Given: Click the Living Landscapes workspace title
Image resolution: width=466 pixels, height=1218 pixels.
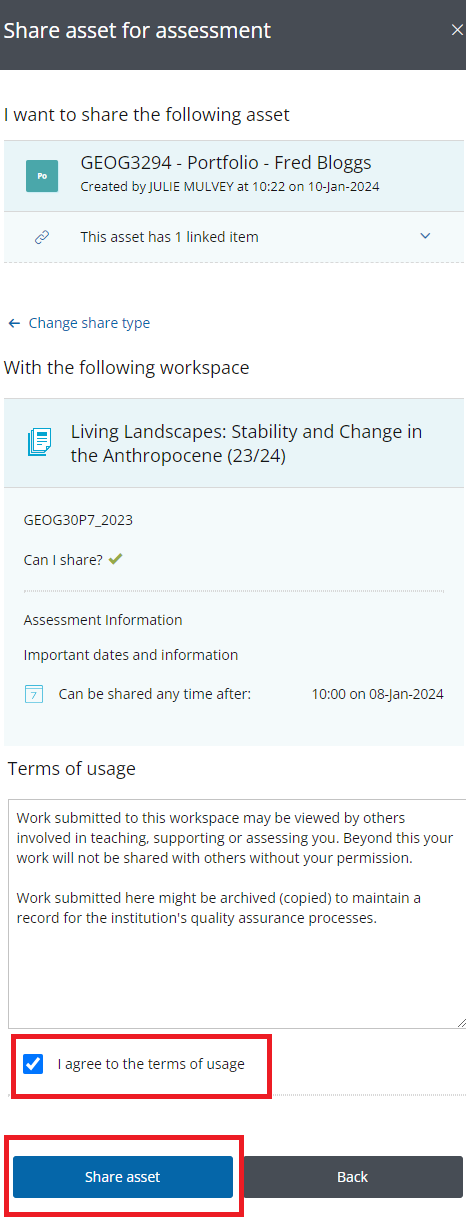Looking at the screenshot, I should pyautogui.click(x=246, y=443).
